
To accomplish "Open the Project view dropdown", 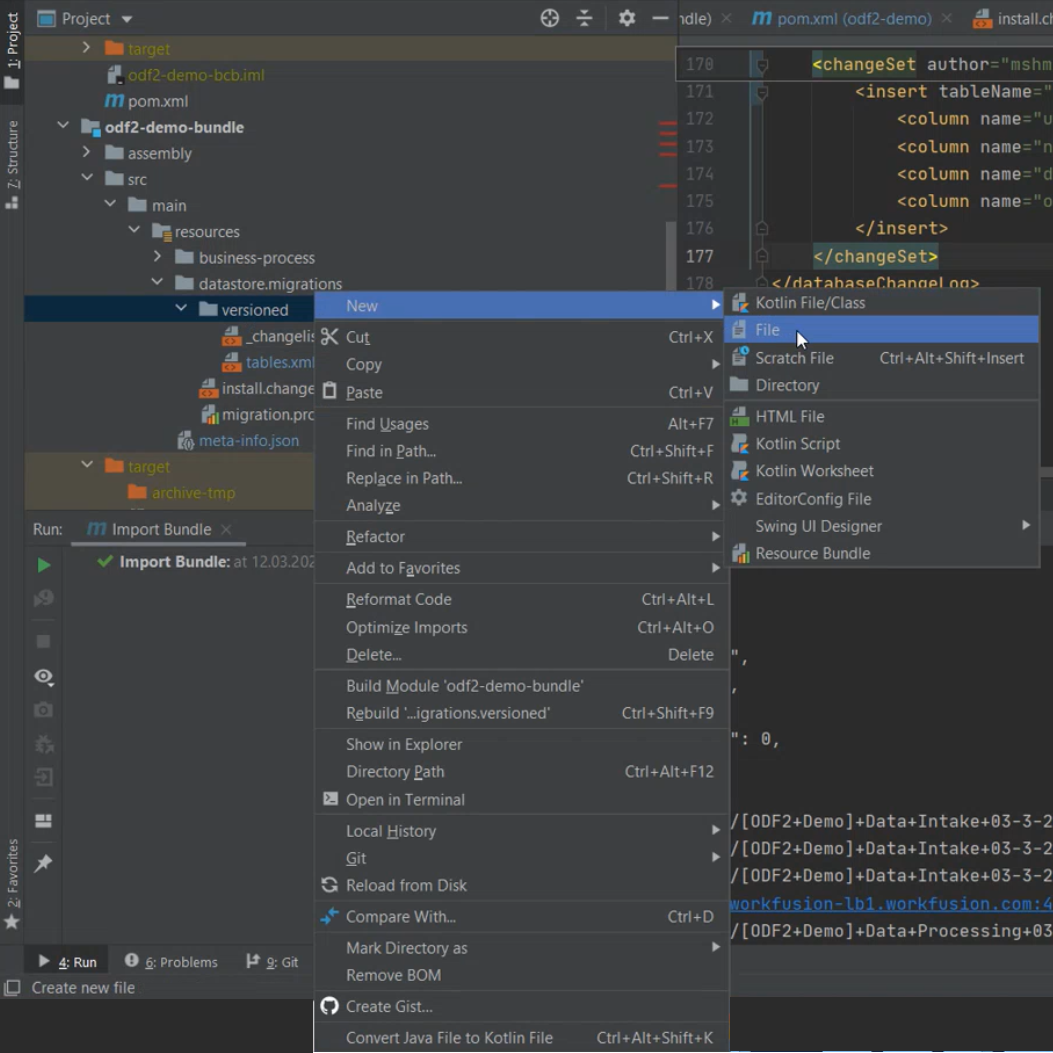I will point(127,19).
